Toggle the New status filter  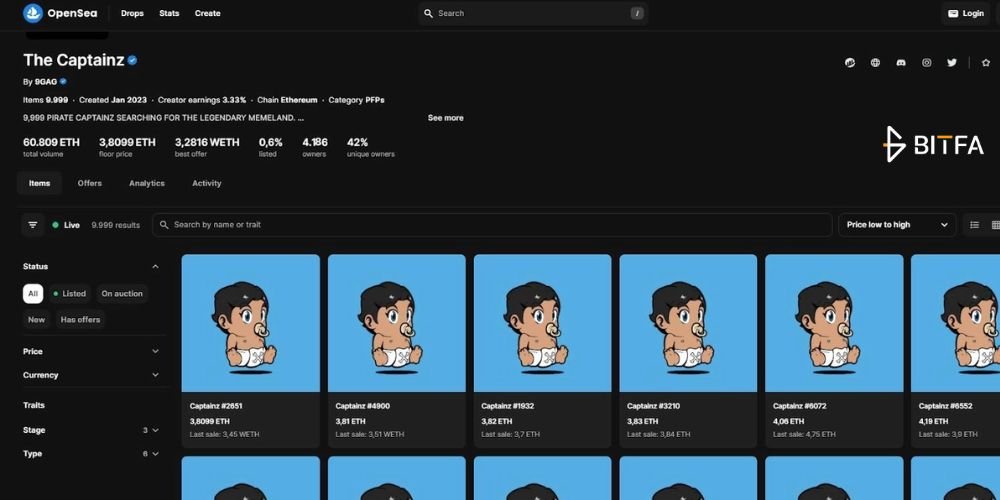(x=36, y=320)
